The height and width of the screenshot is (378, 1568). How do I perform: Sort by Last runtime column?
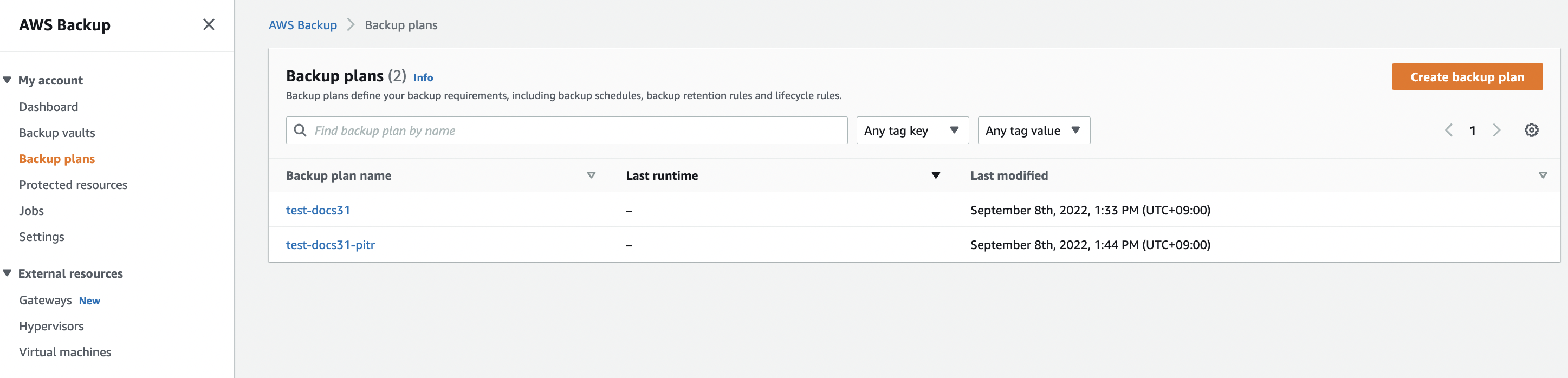coord(936,175)
